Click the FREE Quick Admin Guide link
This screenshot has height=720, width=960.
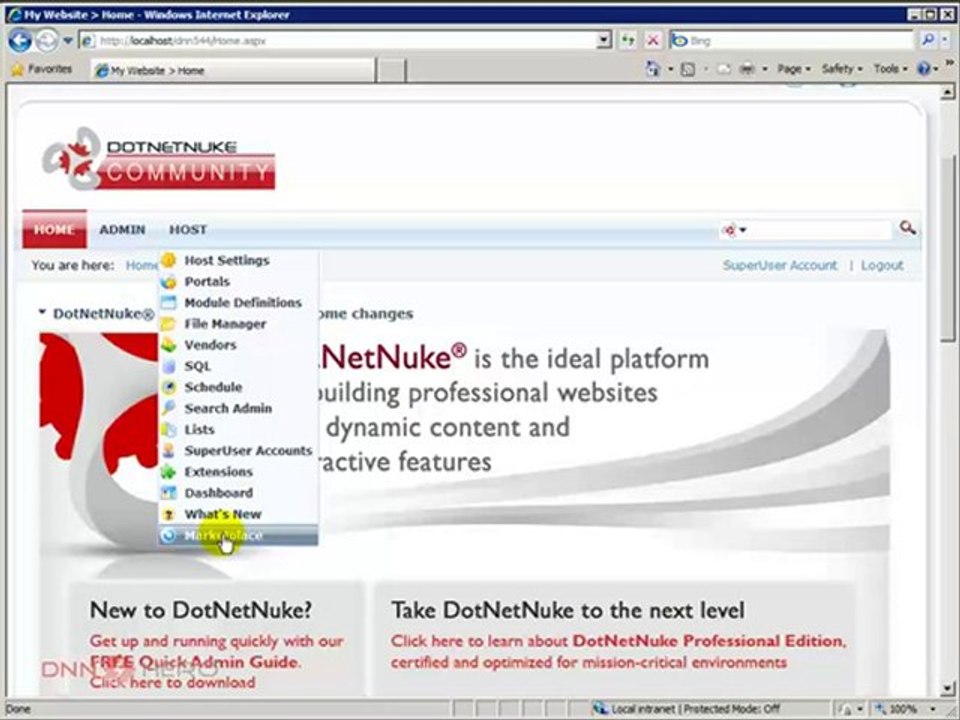click(195, 662)
